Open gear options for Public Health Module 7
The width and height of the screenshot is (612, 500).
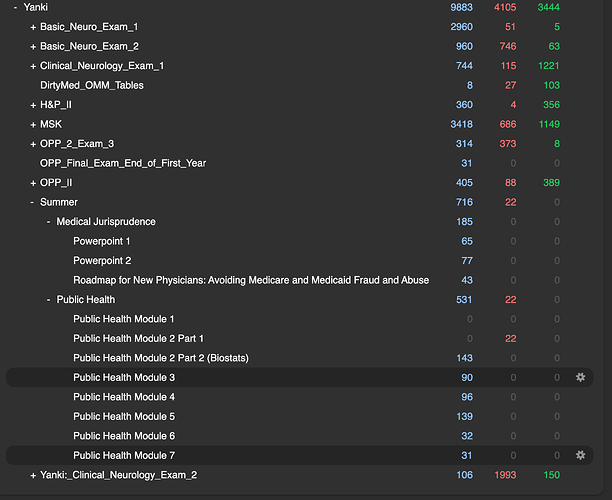[580, 455]
